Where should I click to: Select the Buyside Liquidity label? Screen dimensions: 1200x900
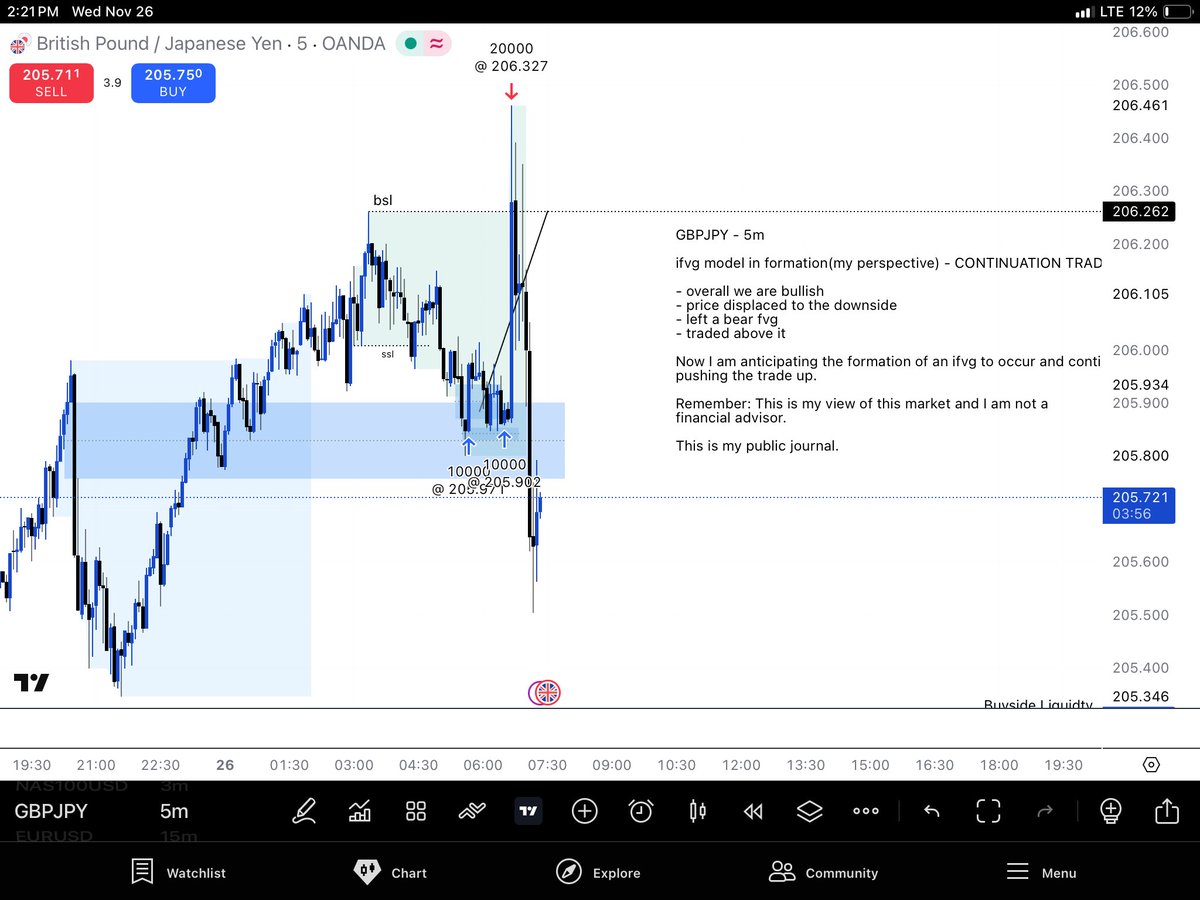[1038, 705]
